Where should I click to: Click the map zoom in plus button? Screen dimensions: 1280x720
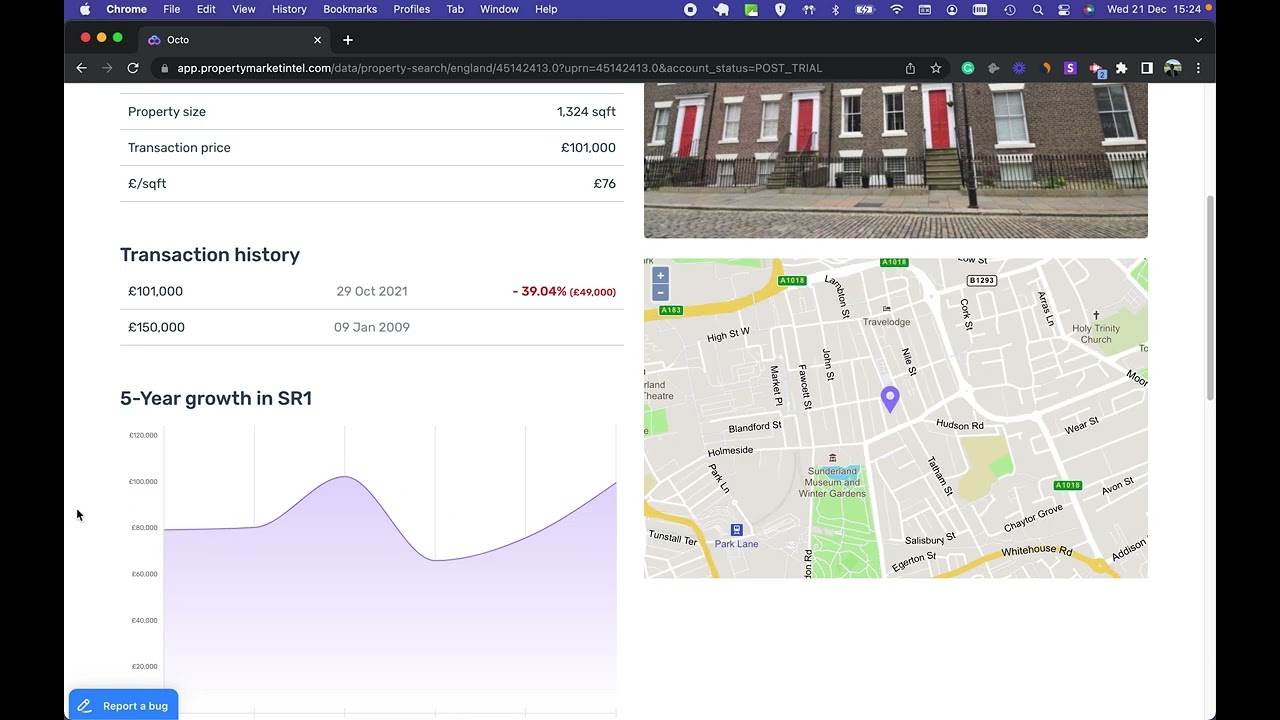tap(660, 275)
